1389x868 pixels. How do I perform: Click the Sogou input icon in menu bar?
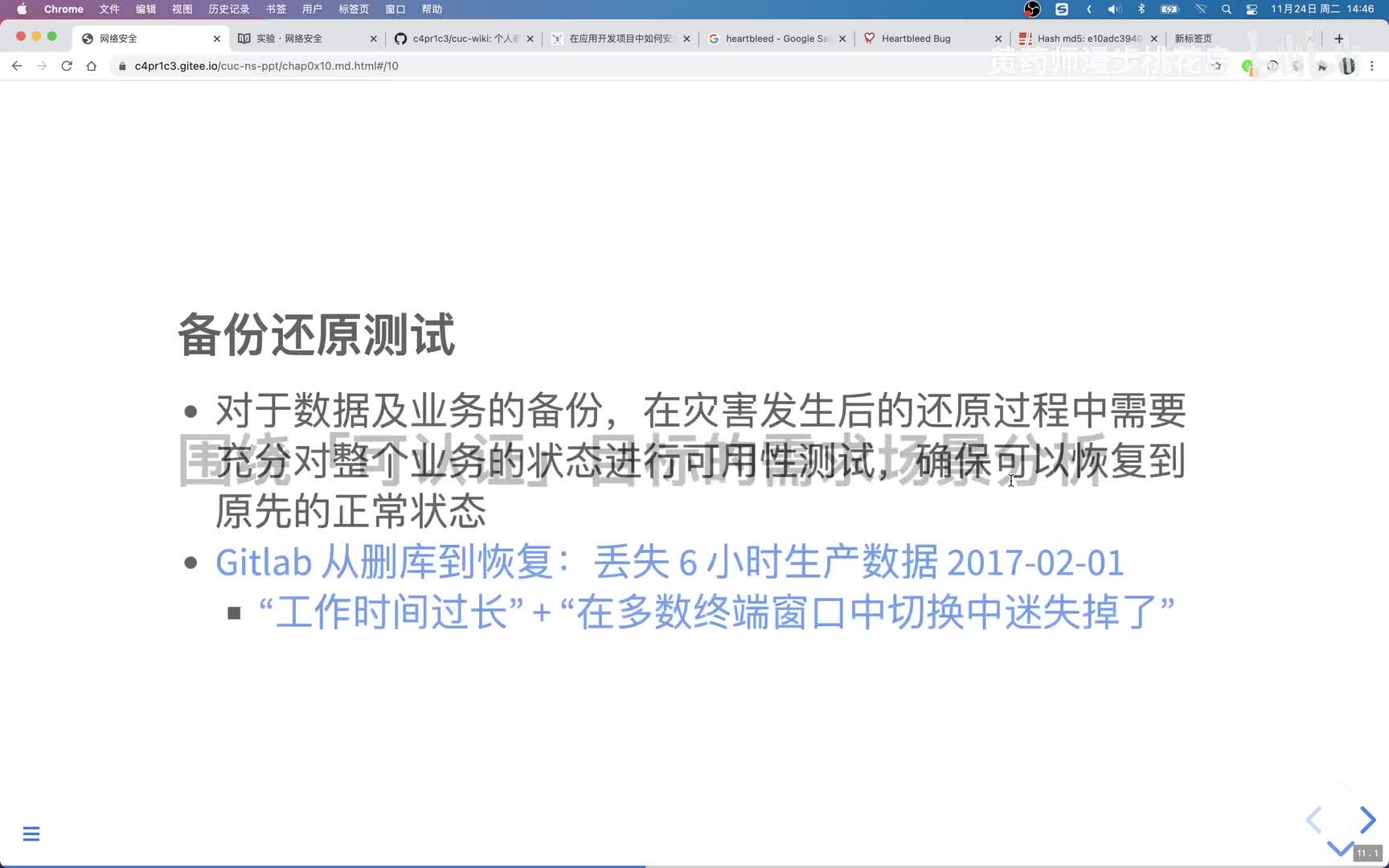tap(1062, 9)
